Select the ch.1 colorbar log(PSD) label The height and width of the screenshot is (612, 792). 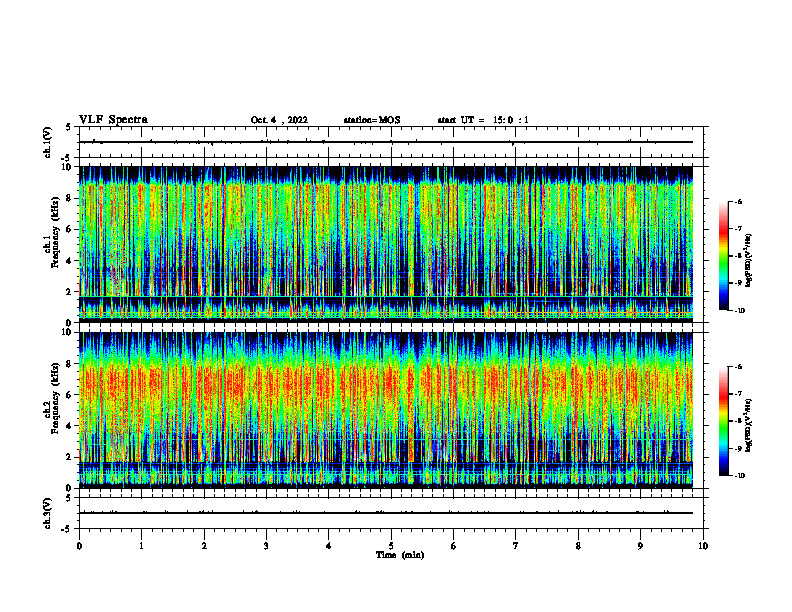point(749,261)
